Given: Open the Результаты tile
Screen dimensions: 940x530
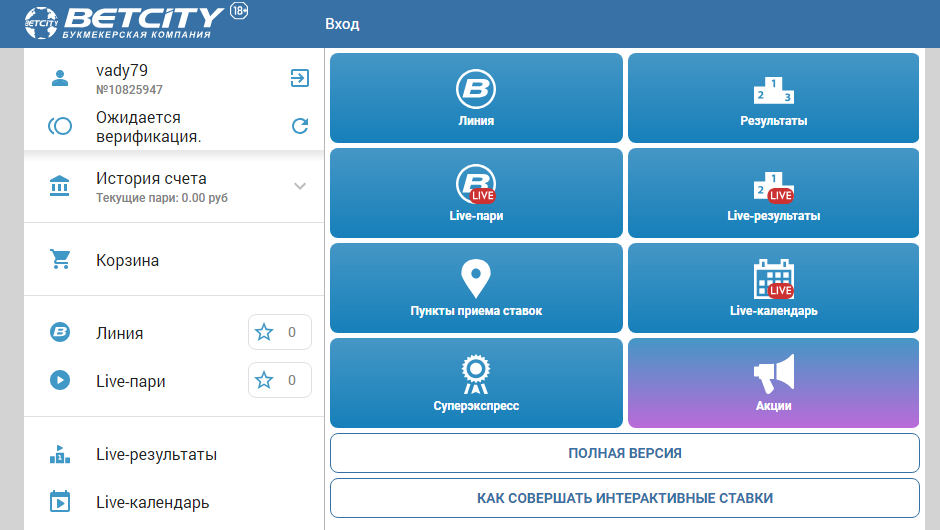Looking at the screenshot, I should [x=773, y=98].
